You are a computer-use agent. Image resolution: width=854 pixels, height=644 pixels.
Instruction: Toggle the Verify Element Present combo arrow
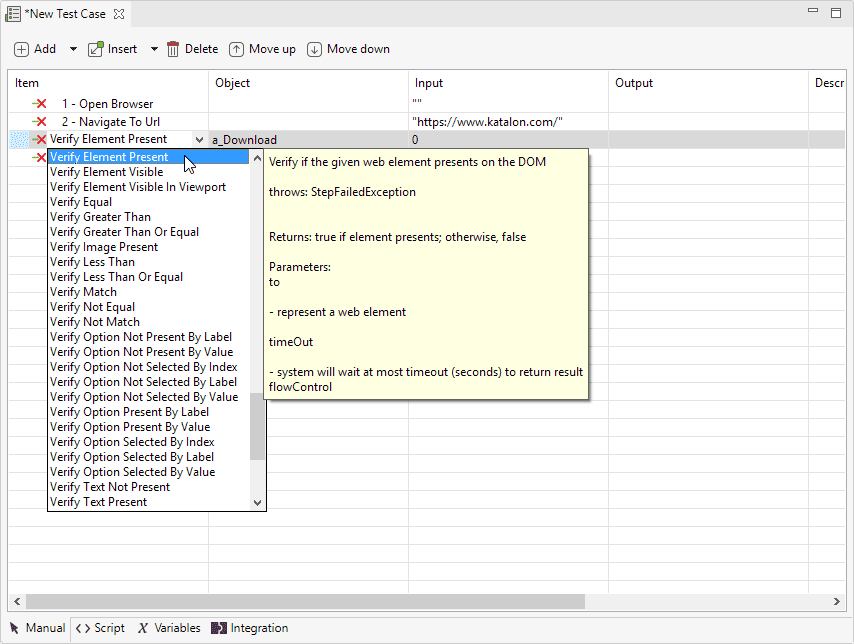click(199, 139)
